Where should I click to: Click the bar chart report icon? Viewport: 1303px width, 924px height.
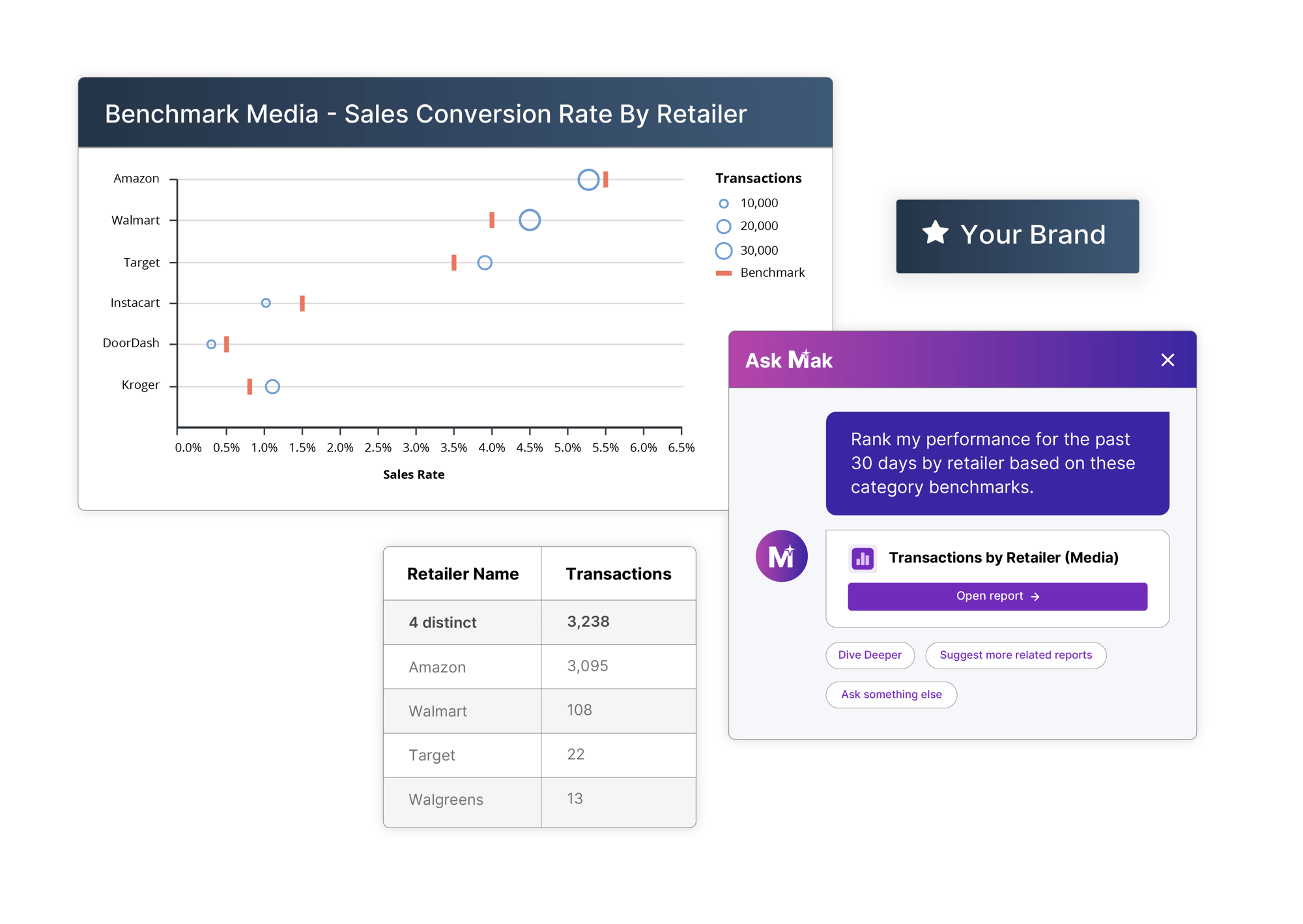tap(863, 558)
